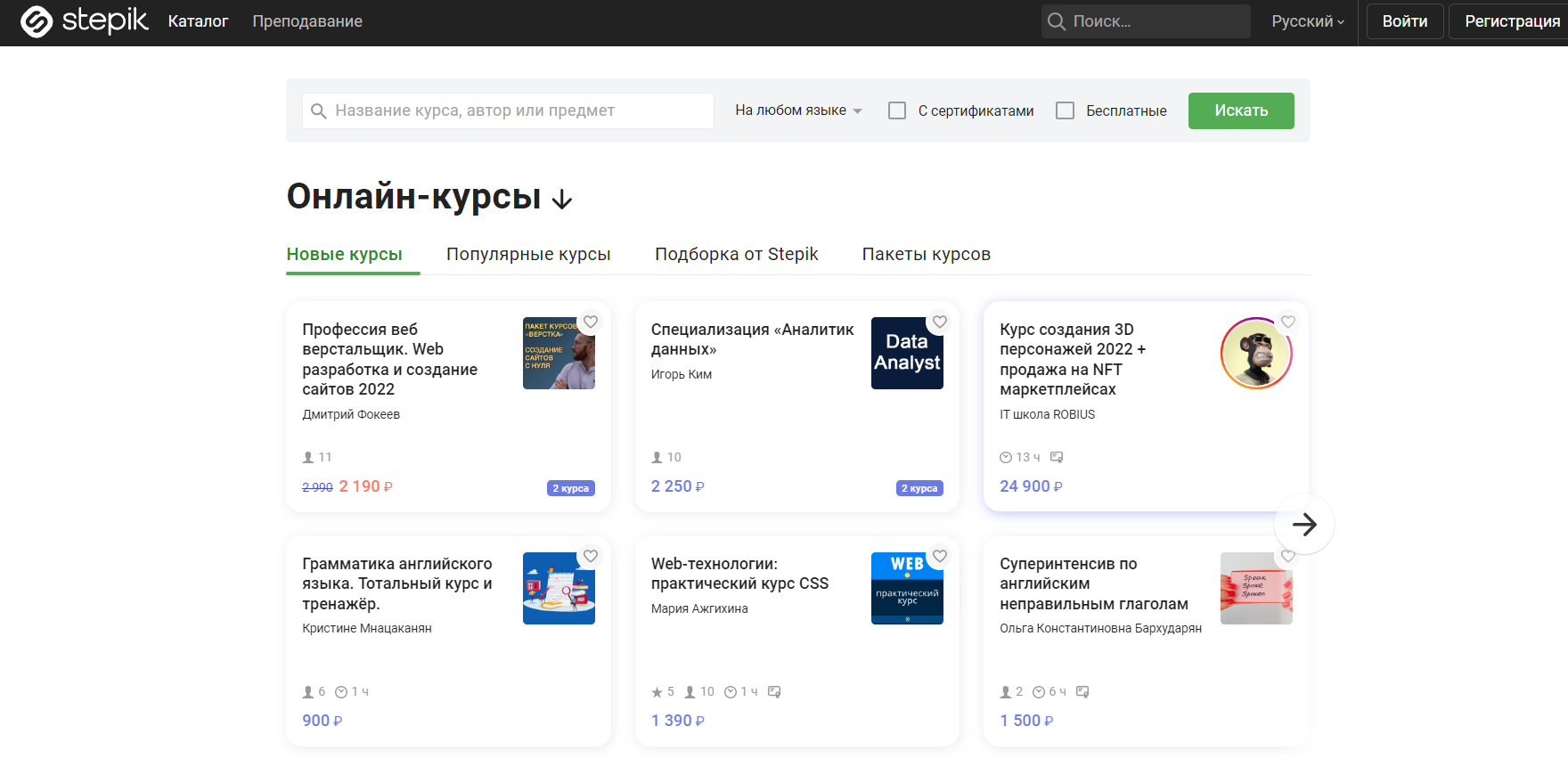This screenshot has height=767, width=1568.
Task: Favorite the Web-технологии CSS course heart
Action: click(940, 556)
